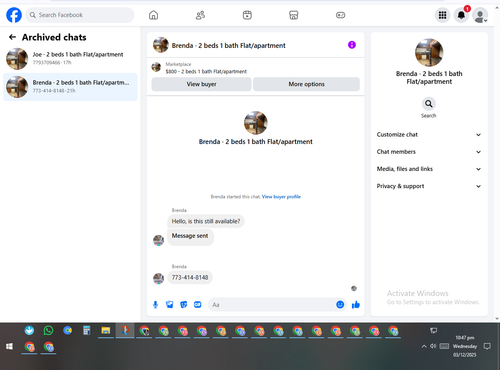
Task: Click the View buyer button
Action: 201,84
